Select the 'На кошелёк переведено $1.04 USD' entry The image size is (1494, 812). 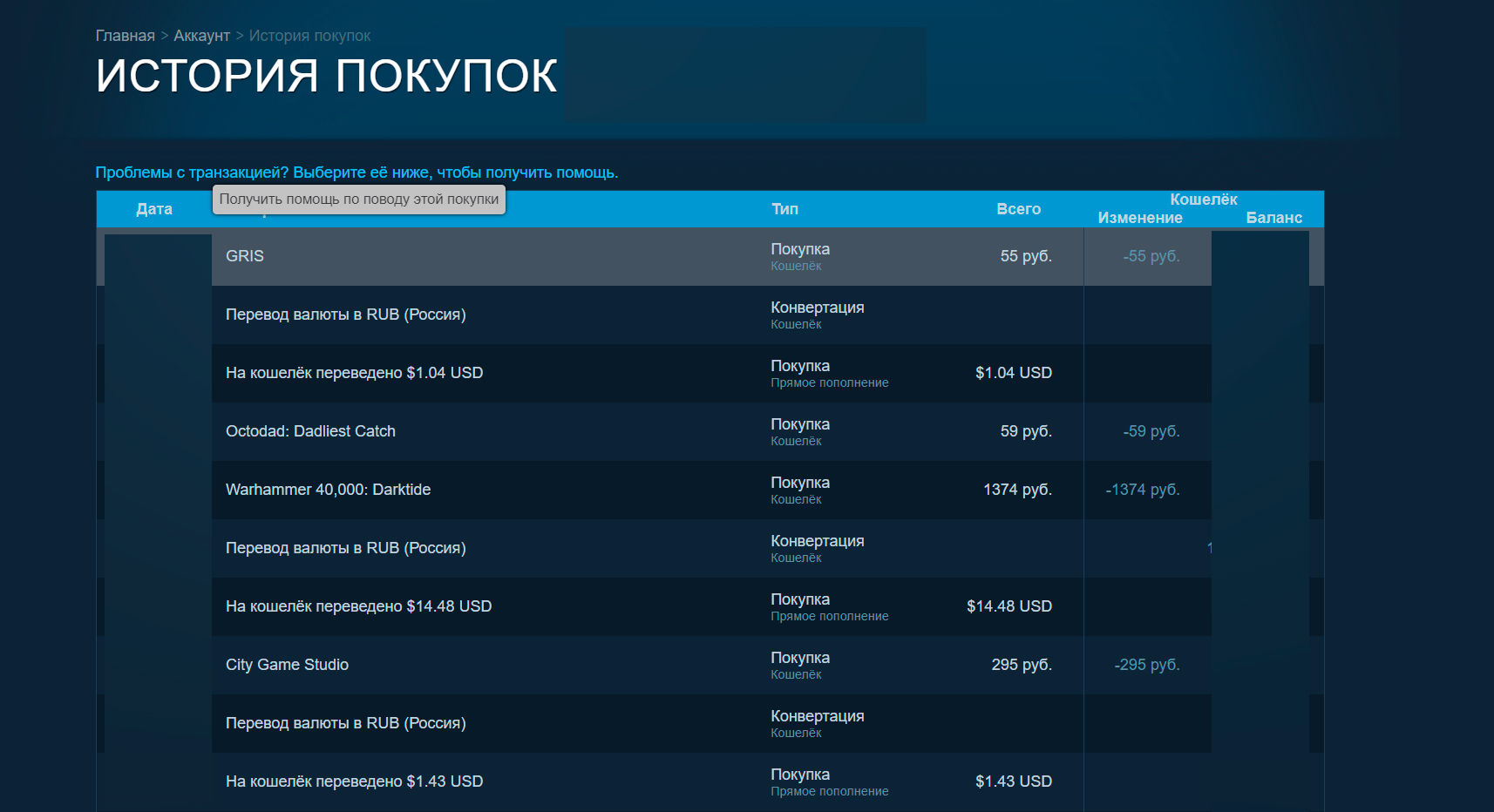[x=354, y=373]
